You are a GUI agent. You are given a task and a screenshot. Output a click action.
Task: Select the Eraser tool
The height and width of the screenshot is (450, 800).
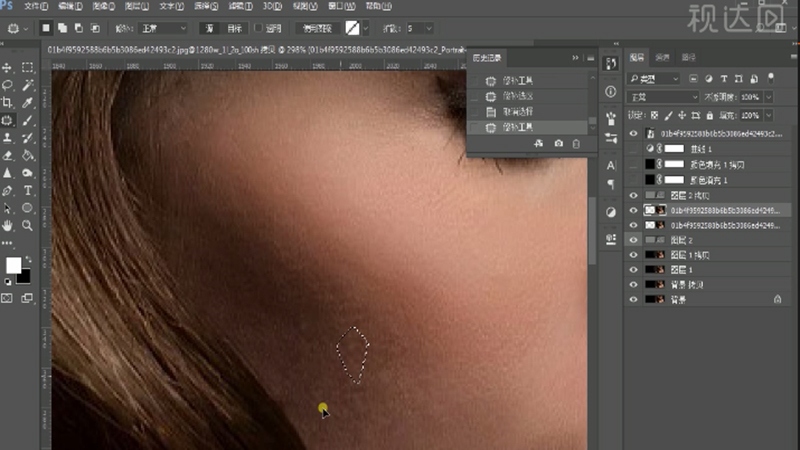pyautogui.click(x=7, y=156)
